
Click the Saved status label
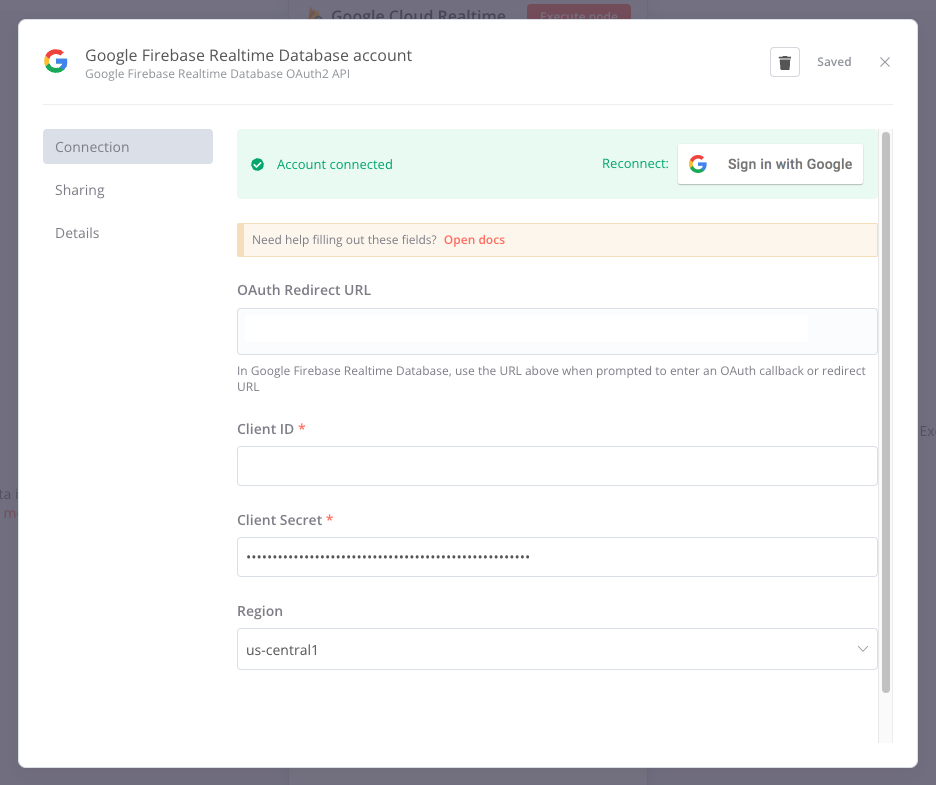coord(834,62)
